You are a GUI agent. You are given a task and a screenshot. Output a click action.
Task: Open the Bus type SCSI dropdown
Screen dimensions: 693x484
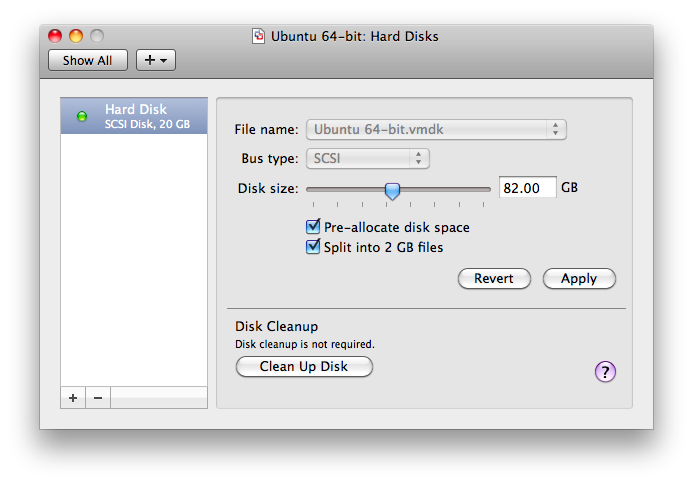368,158
